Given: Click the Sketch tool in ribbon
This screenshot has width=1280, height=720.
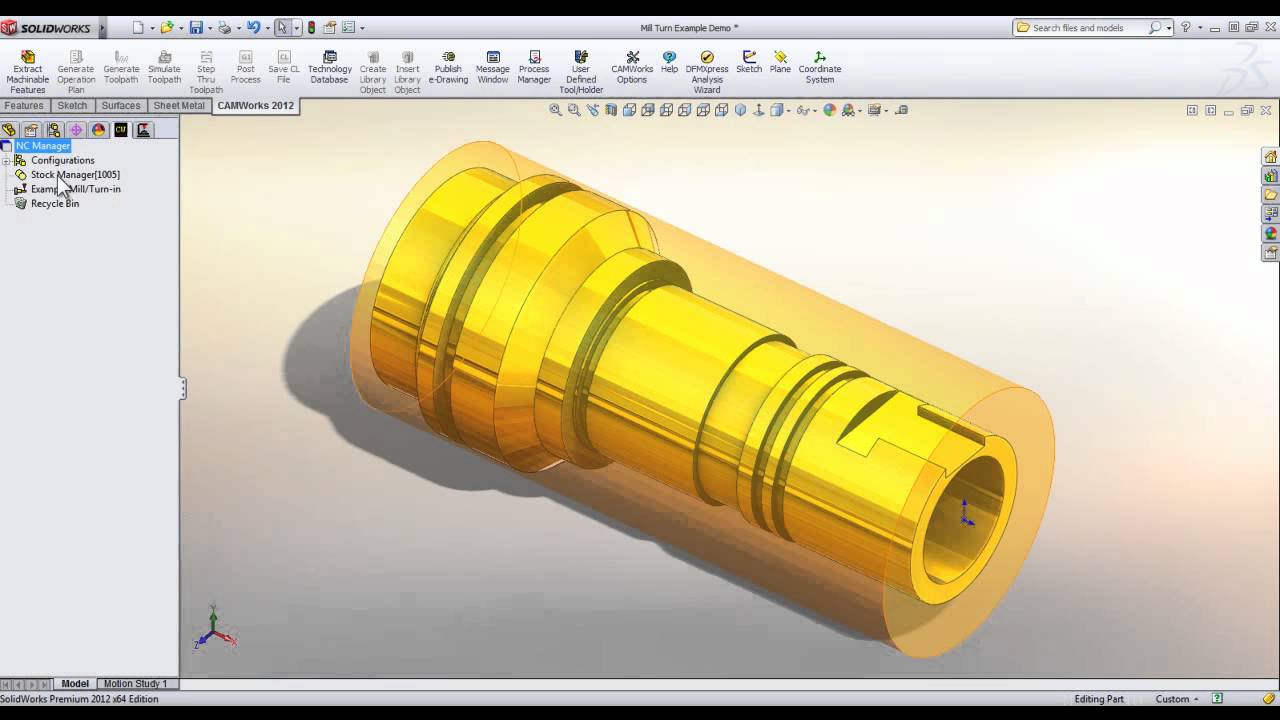Looking at the screenshot, I should 749,62.
